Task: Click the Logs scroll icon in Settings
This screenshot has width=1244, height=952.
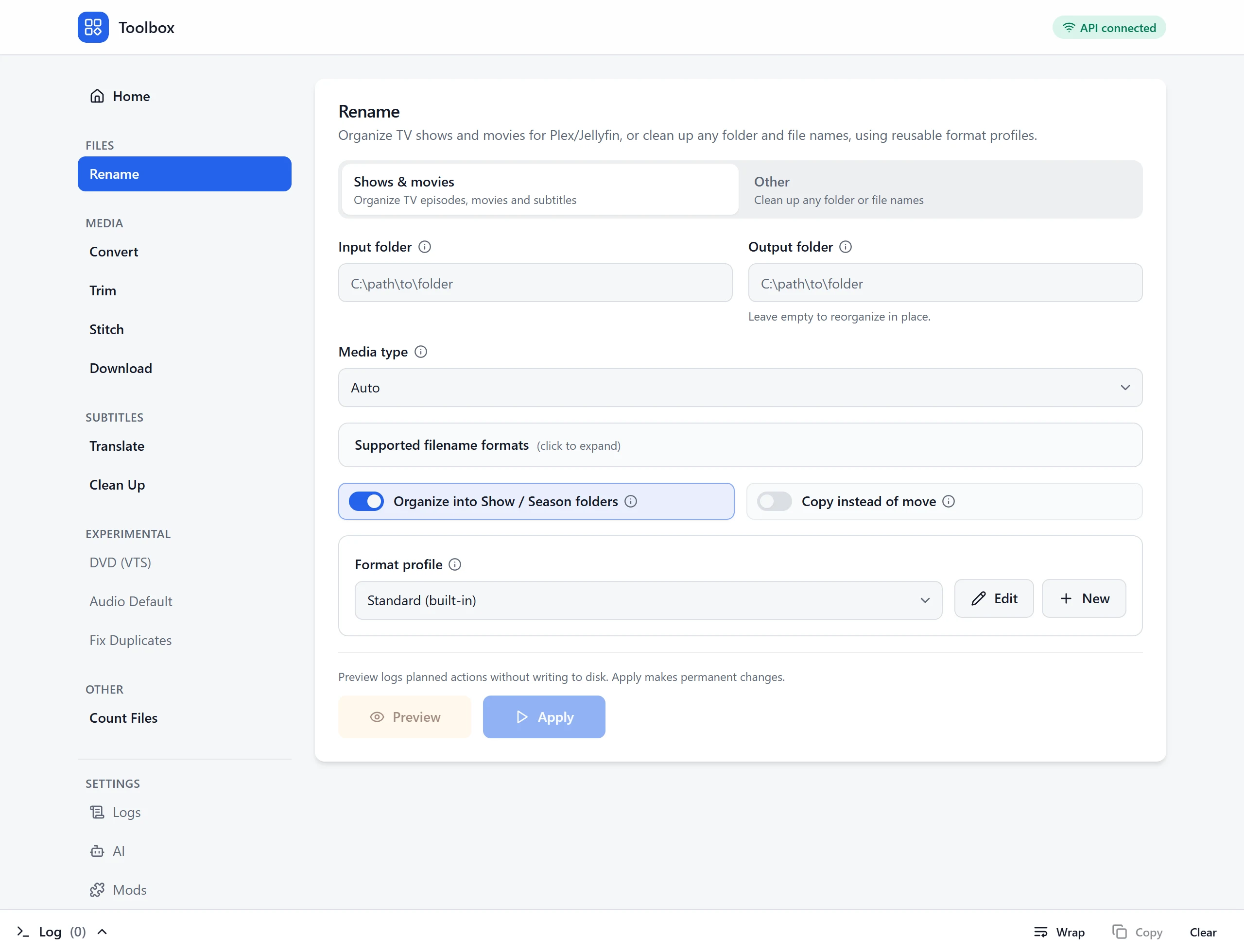Action: pos(97,812)
